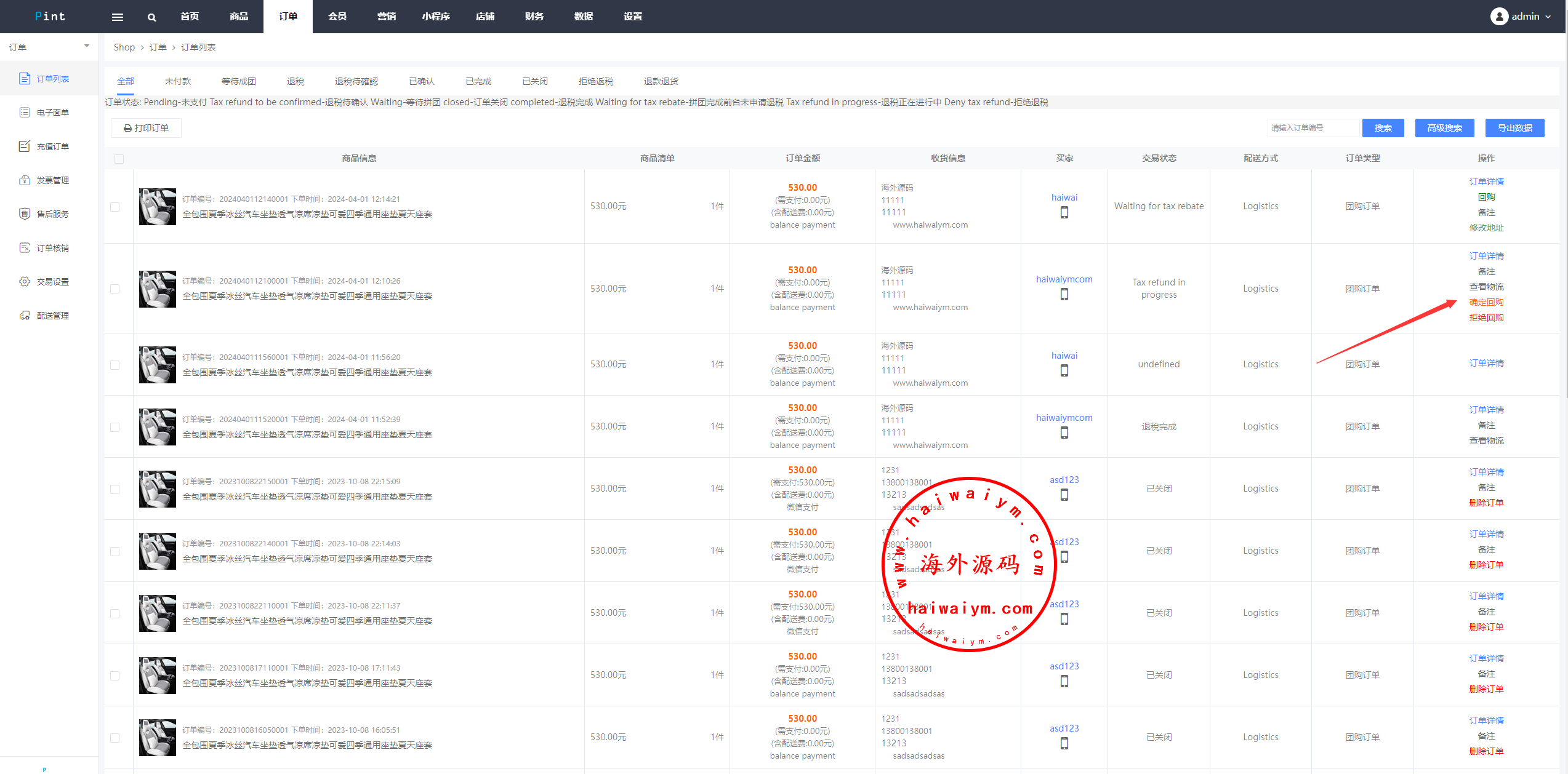
Task: Click the 导出数据 button
Action: (x=1514, y=128)
